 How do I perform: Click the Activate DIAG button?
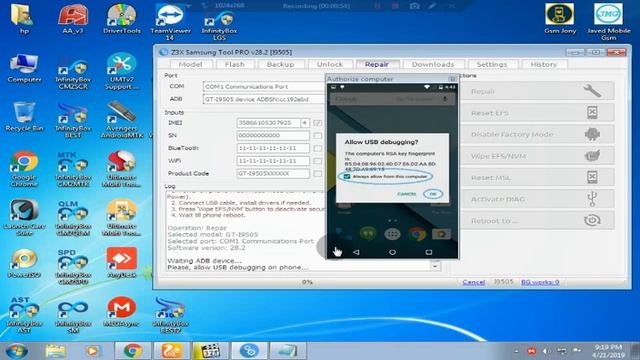click(x=537, y=199)
